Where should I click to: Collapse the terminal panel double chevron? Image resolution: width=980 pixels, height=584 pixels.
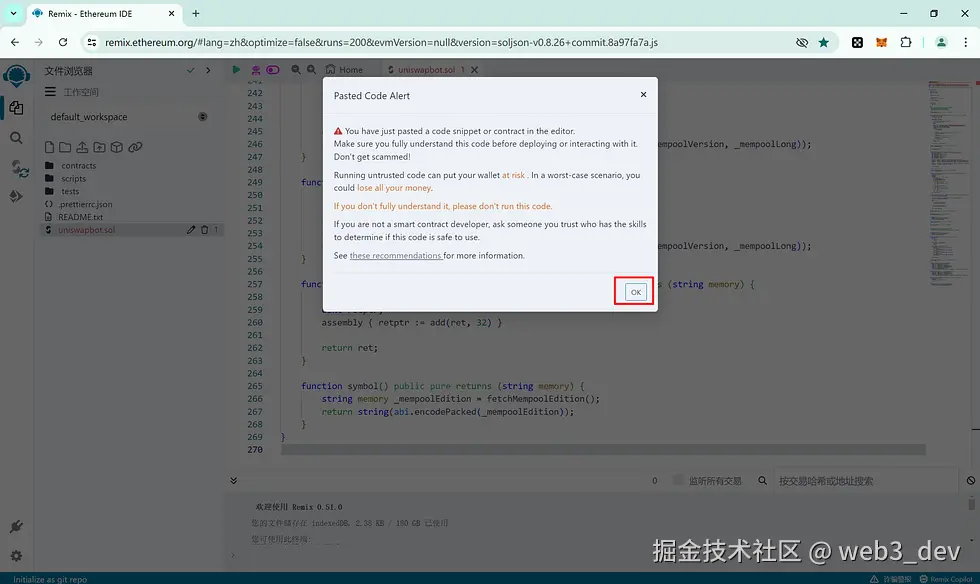pos(233,481)
